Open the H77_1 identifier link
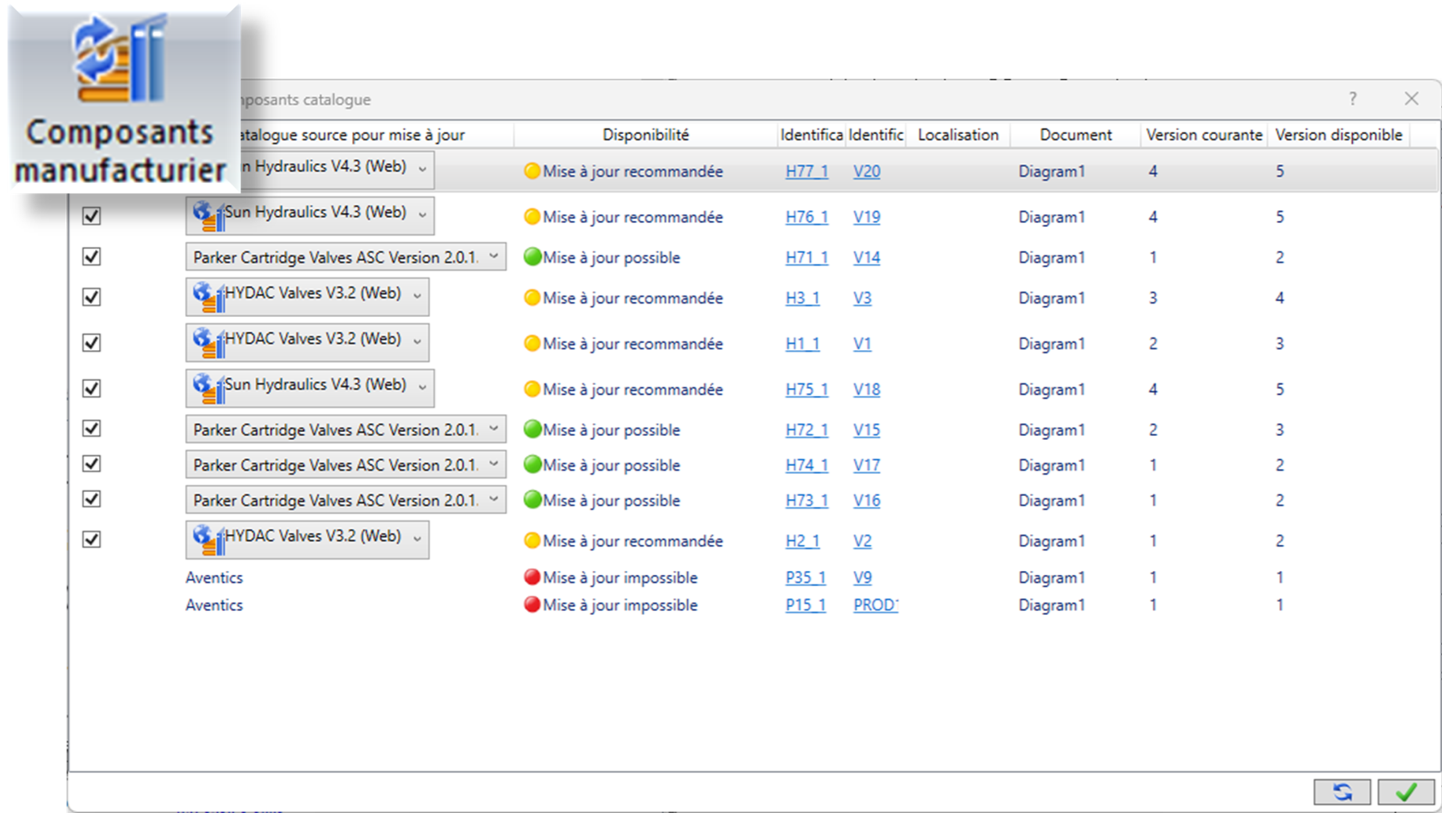This screenshot has height=818, width=1442. pyautogui.click(x=806, y=172)
